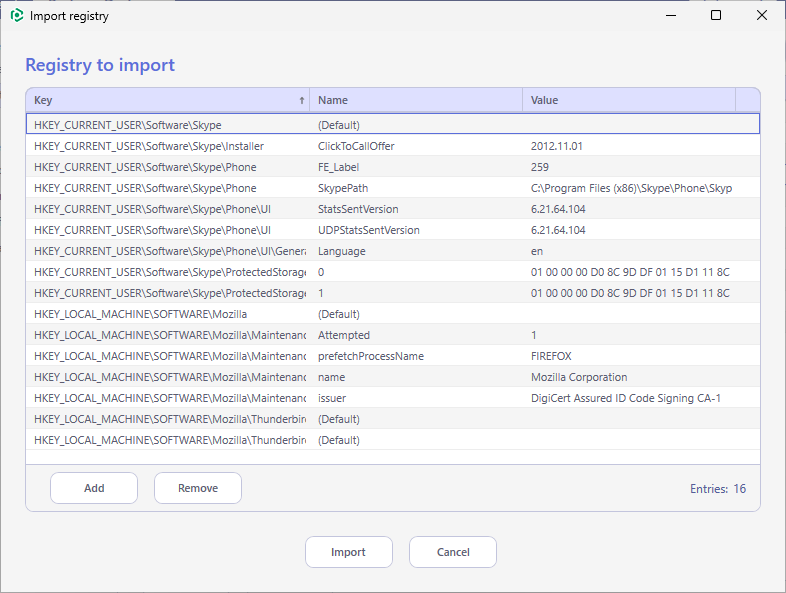Select the last Mozilla\Thunderbird key row
Screen dimensions: 786x593
click(x=393, y=440)
